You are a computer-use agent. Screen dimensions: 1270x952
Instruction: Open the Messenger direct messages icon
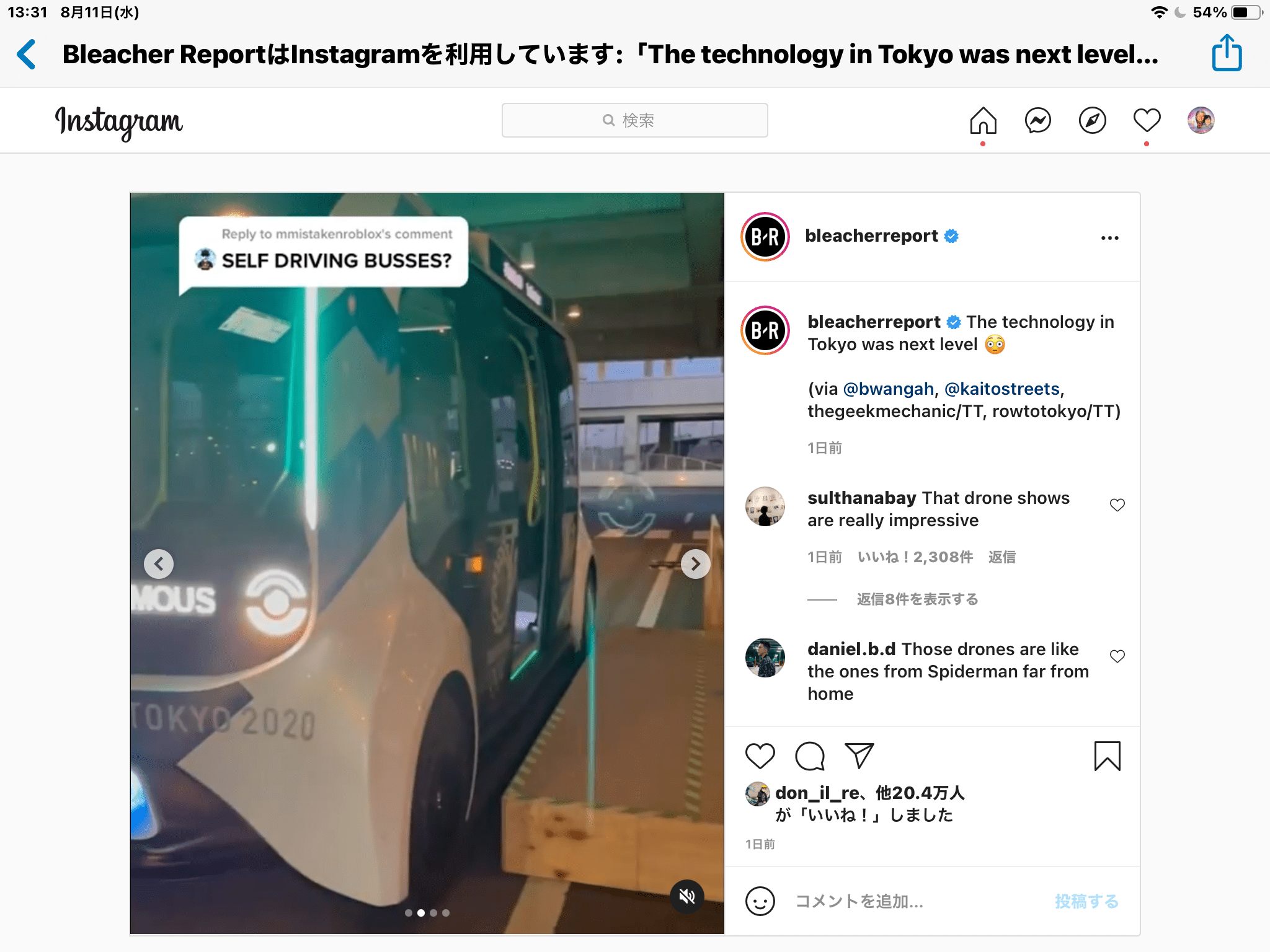(1037, 120)
